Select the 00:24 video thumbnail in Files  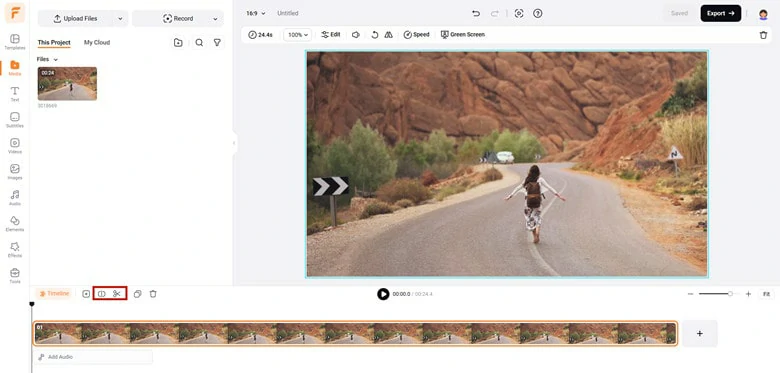tap(67, 84)
